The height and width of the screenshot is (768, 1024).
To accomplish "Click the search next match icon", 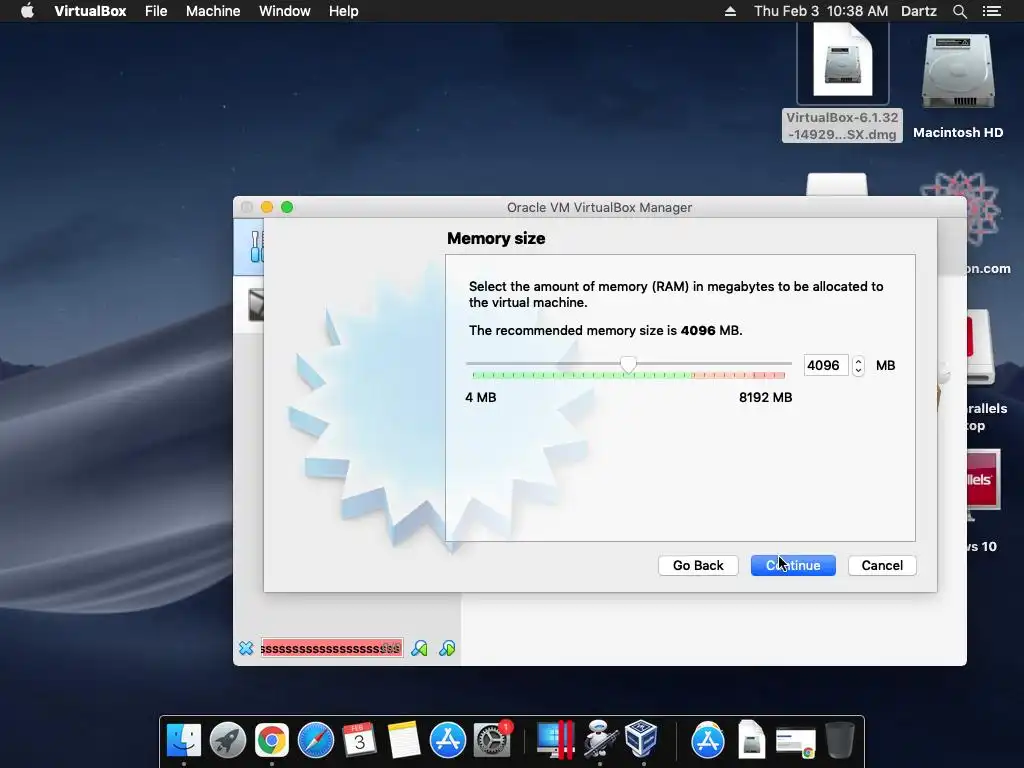I will coord(447,648).
